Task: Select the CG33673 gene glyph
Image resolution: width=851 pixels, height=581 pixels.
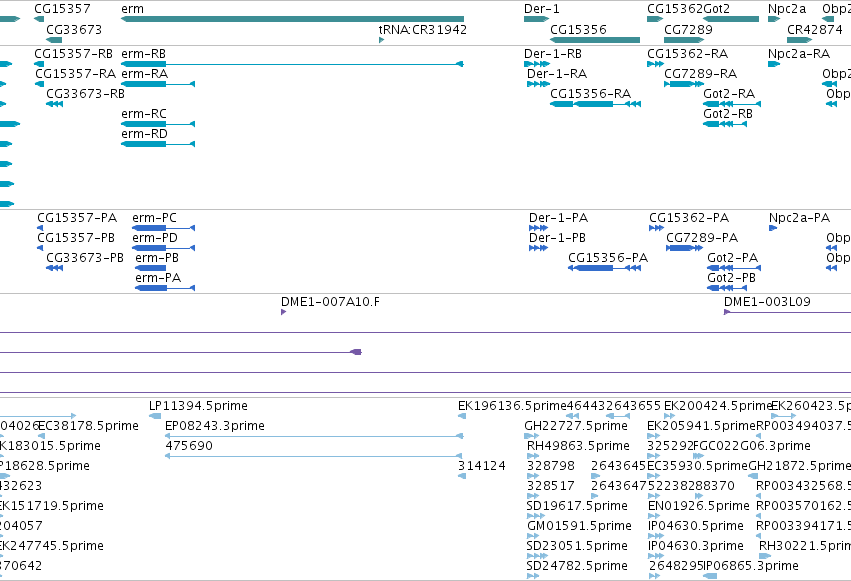Action: tap(54, 40)
